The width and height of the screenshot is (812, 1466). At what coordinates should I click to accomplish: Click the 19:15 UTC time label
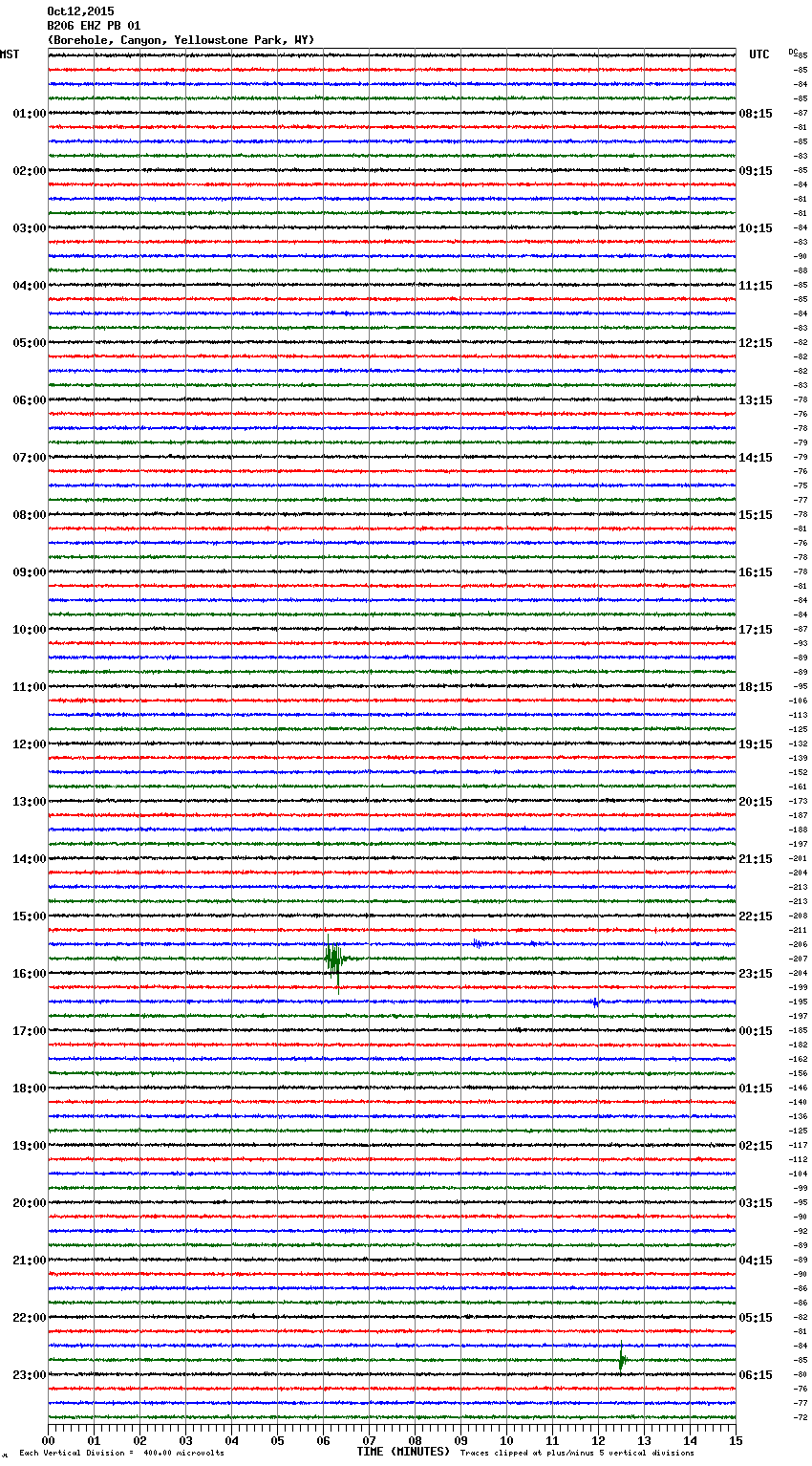756,744
